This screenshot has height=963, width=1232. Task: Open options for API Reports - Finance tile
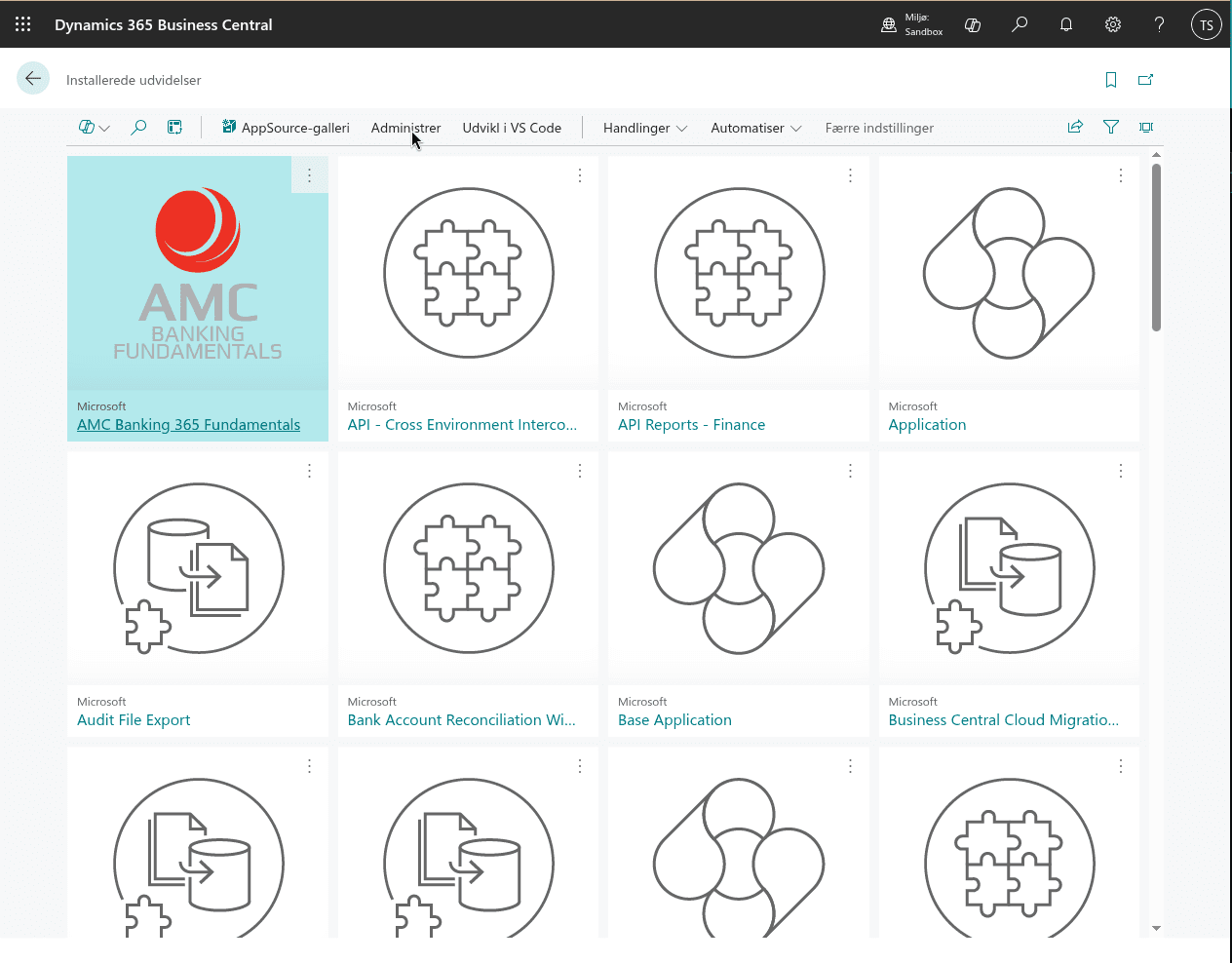[851, 175]
